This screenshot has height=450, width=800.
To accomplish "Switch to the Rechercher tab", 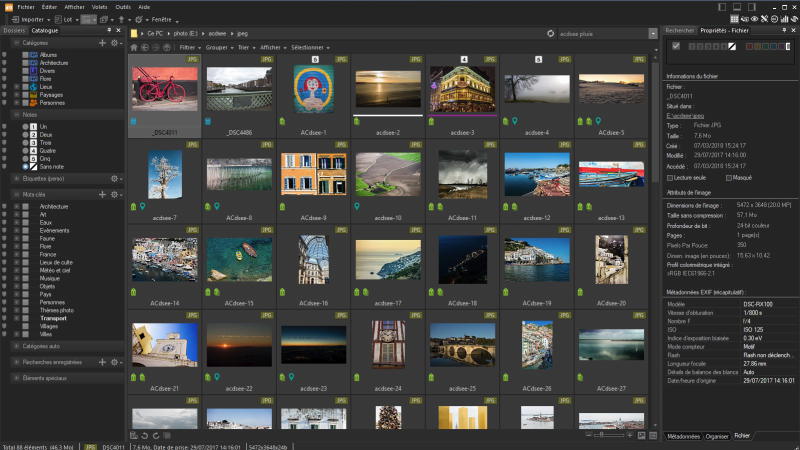I will 680,31.
